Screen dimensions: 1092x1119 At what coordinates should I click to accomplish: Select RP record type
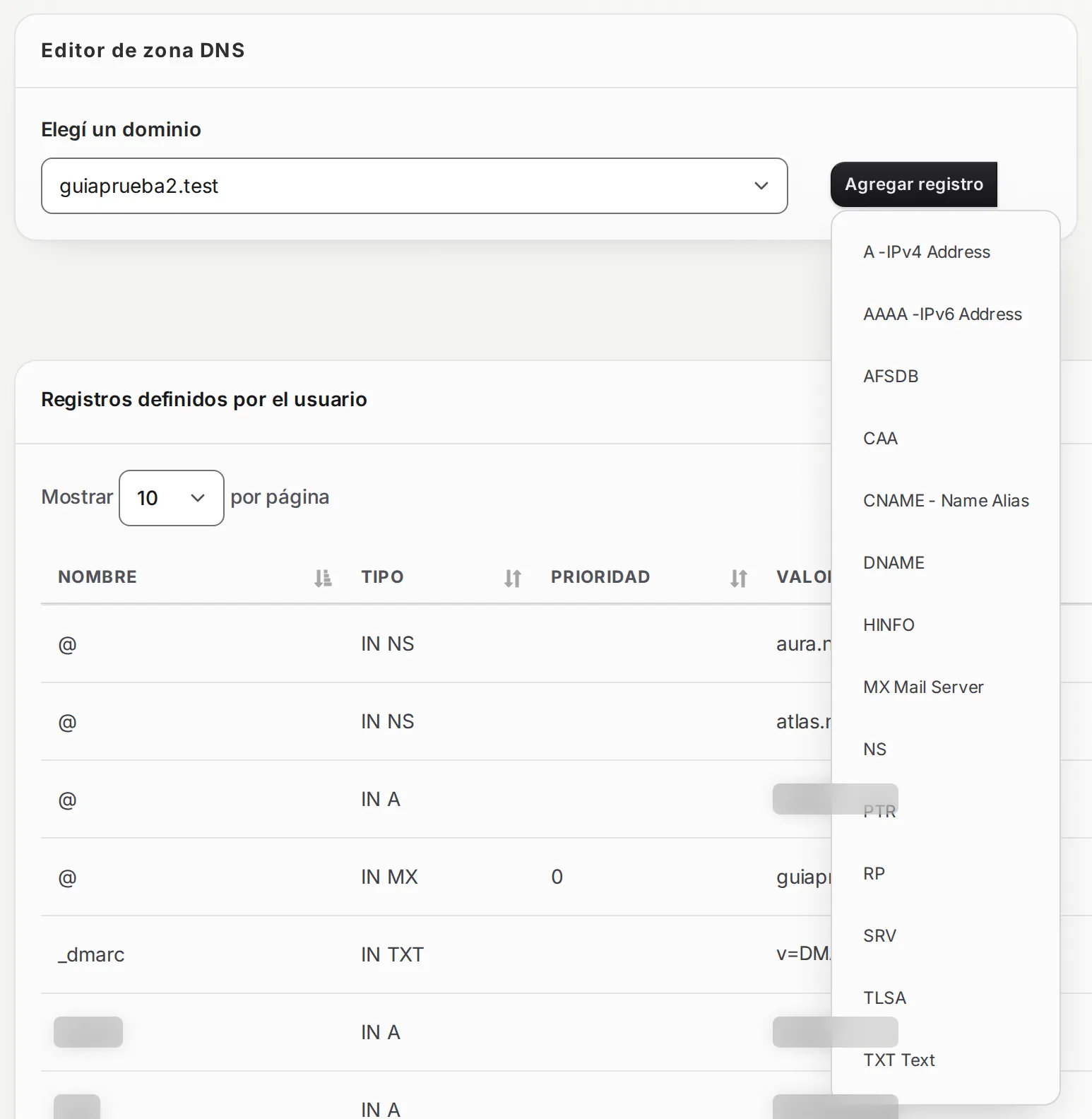click(x=874, y=874)
